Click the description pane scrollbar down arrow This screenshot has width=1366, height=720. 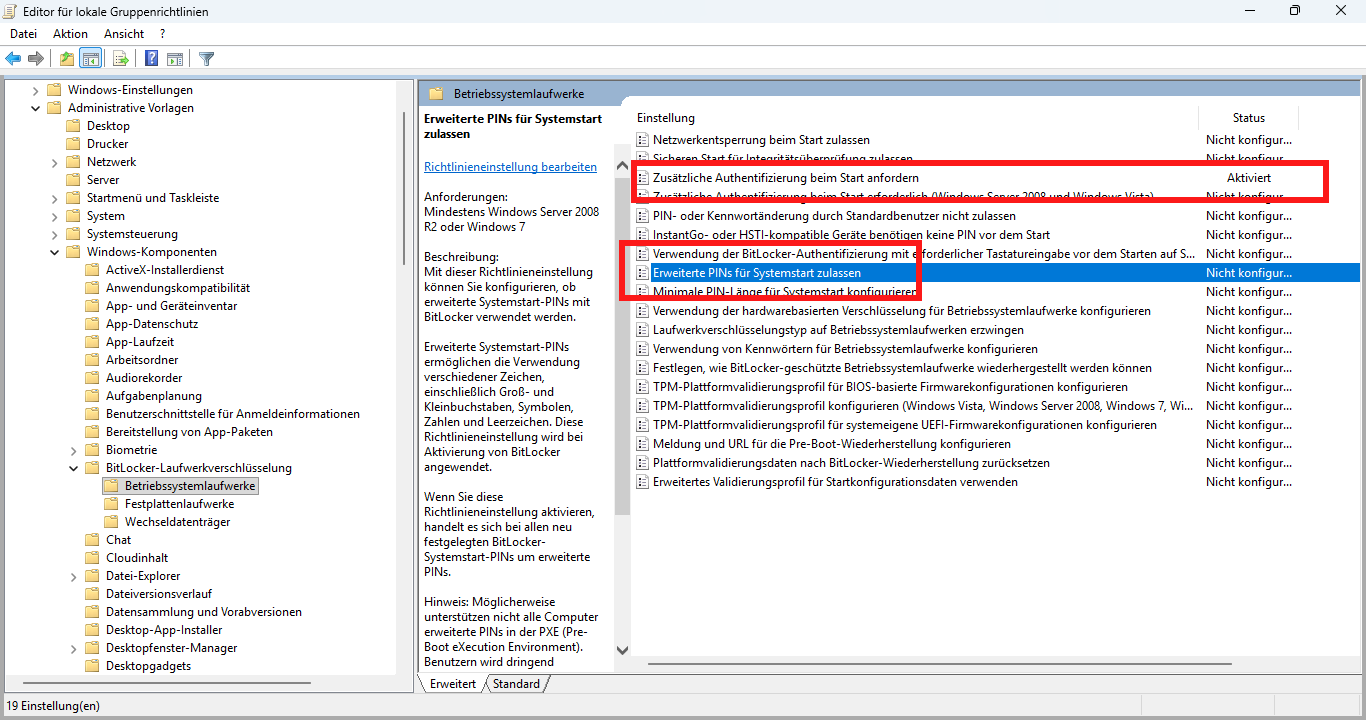tap(622, 649)
